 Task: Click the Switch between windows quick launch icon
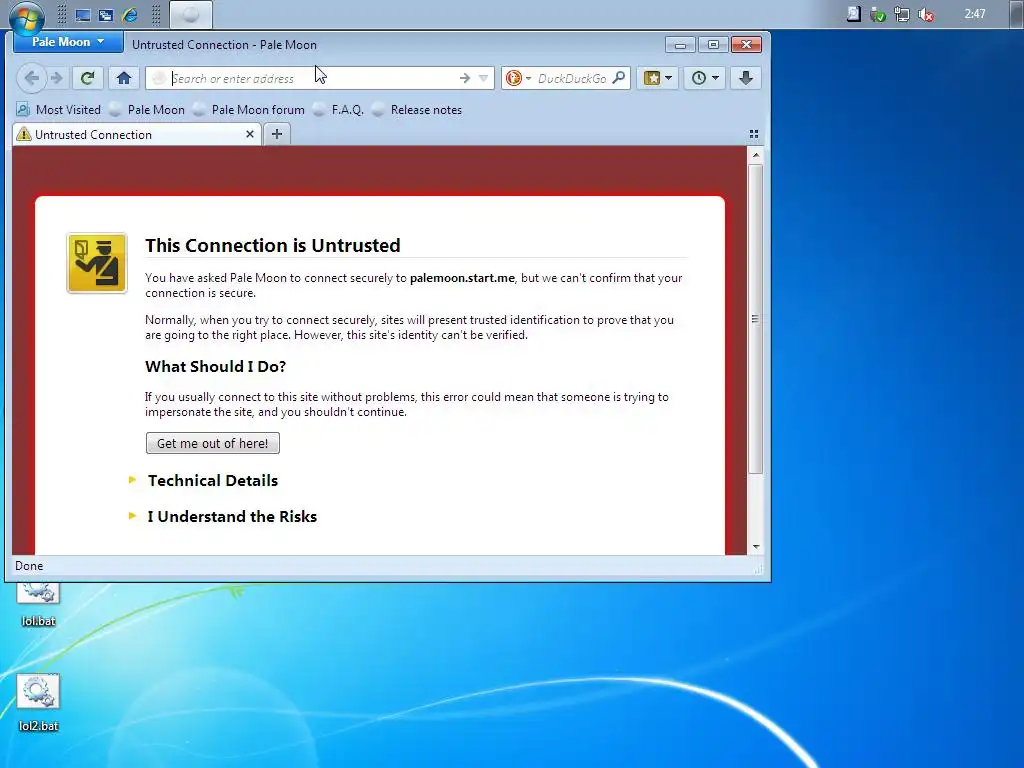click(x=106, y=14)
